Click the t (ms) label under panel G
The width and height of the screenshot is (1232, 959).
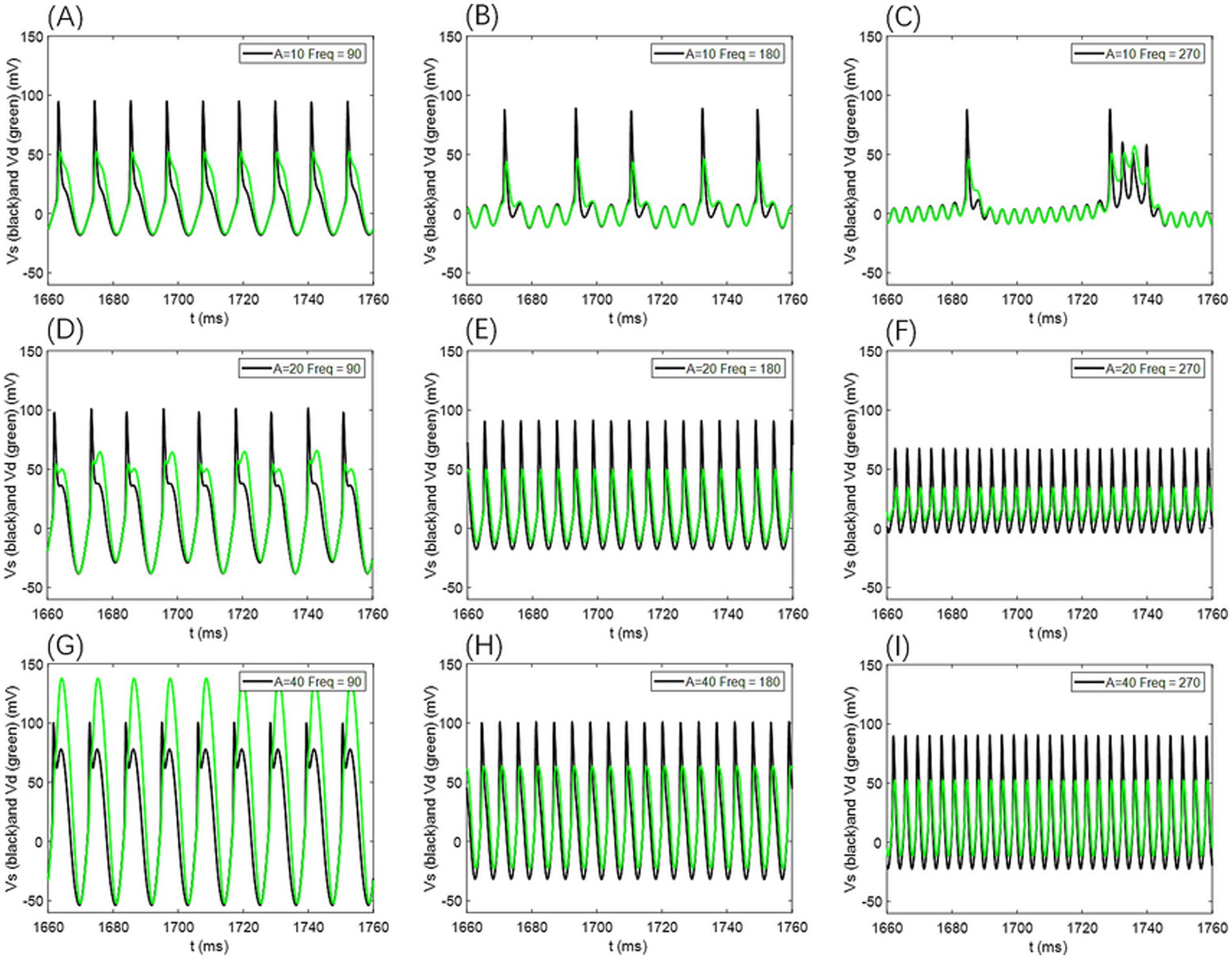[x=209, y=946]
